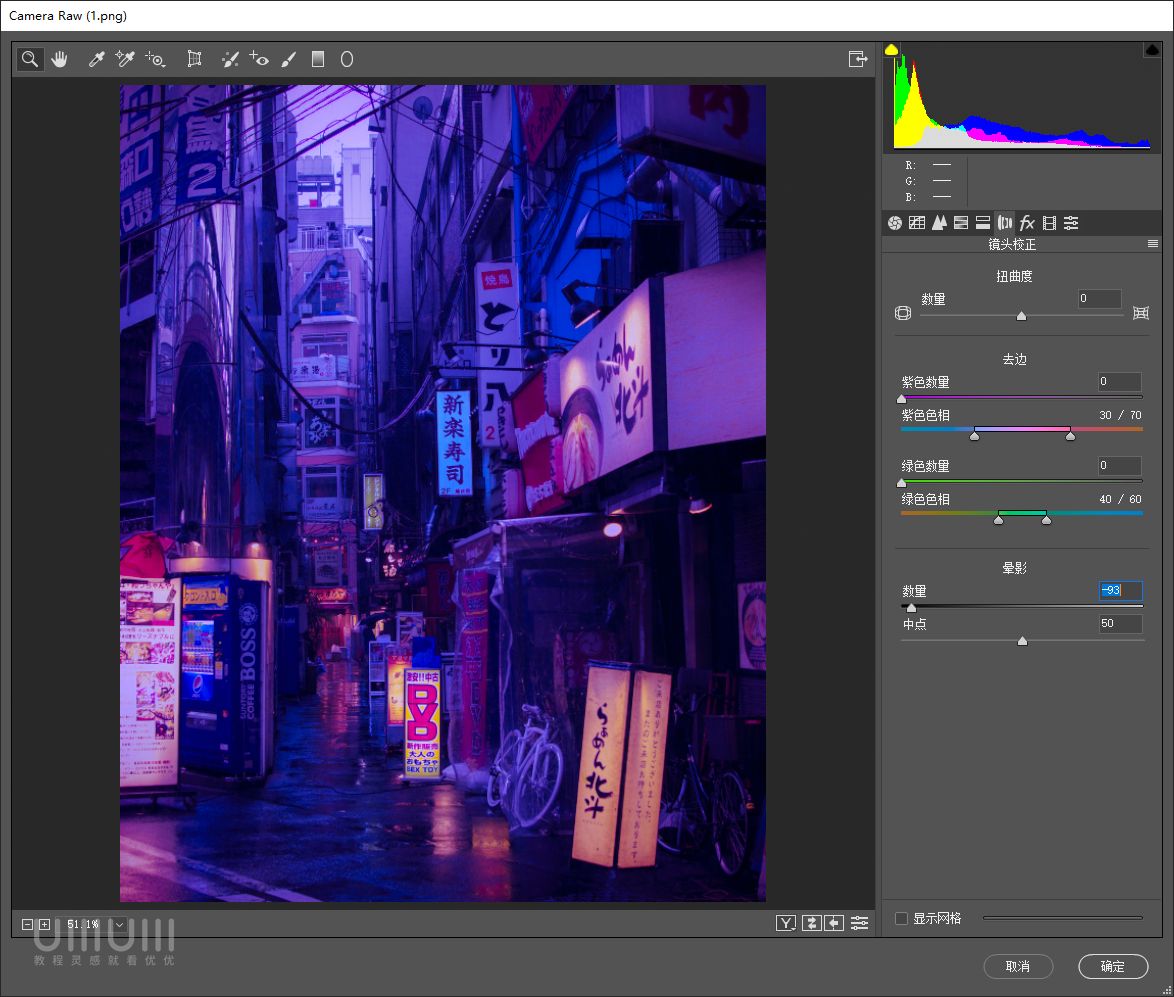Click the 确定 button
1174x997 pixels.
[x=1113, y=966]
